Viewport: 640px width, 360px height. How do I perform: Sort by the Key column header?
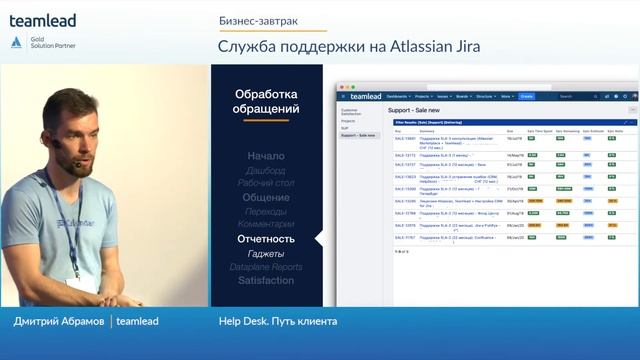pyautogui.click(x=398, y=131)
